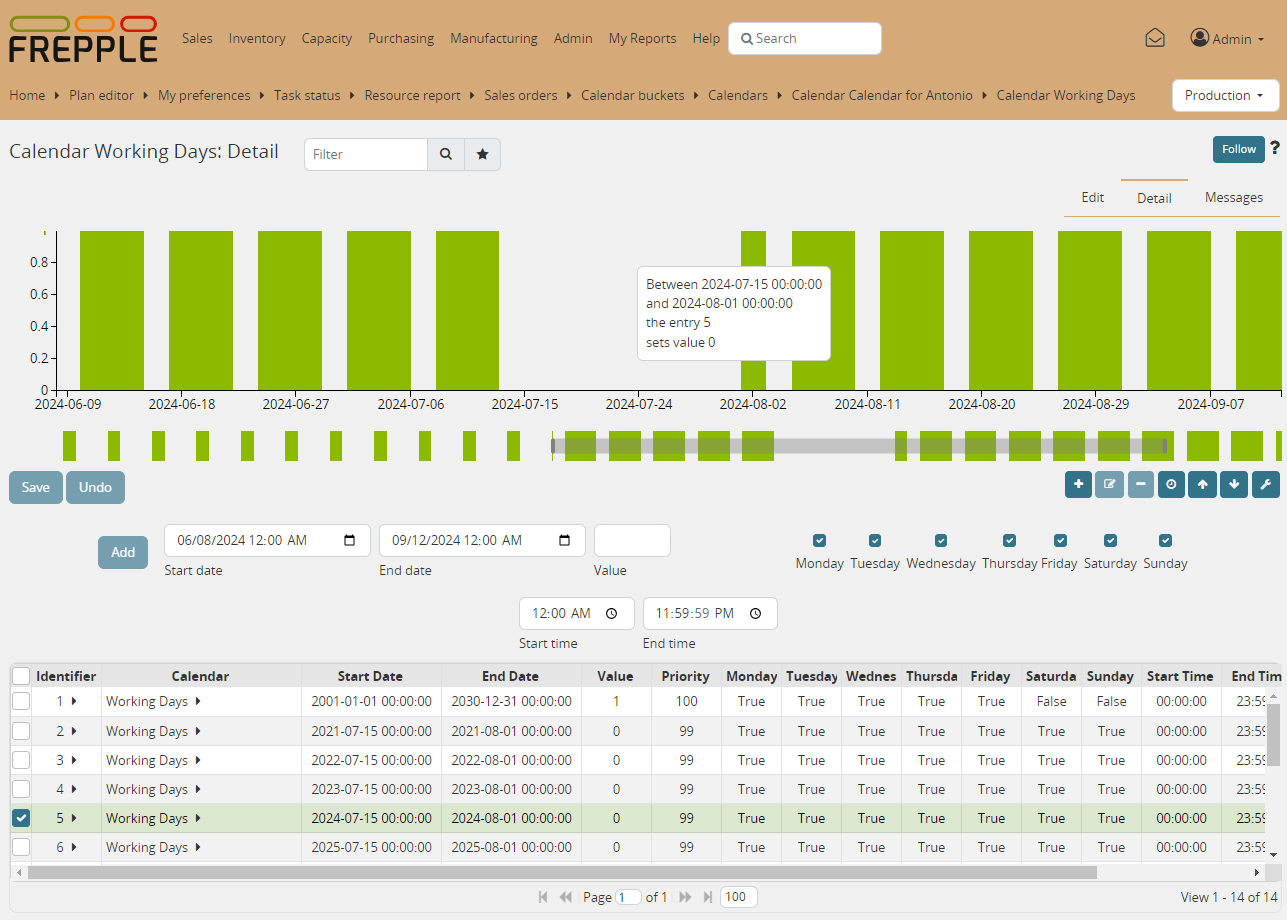This screenshot has height=920, width=1287.
Task: Go to Sales orders breadcrumb link
Action: [520, 96]
